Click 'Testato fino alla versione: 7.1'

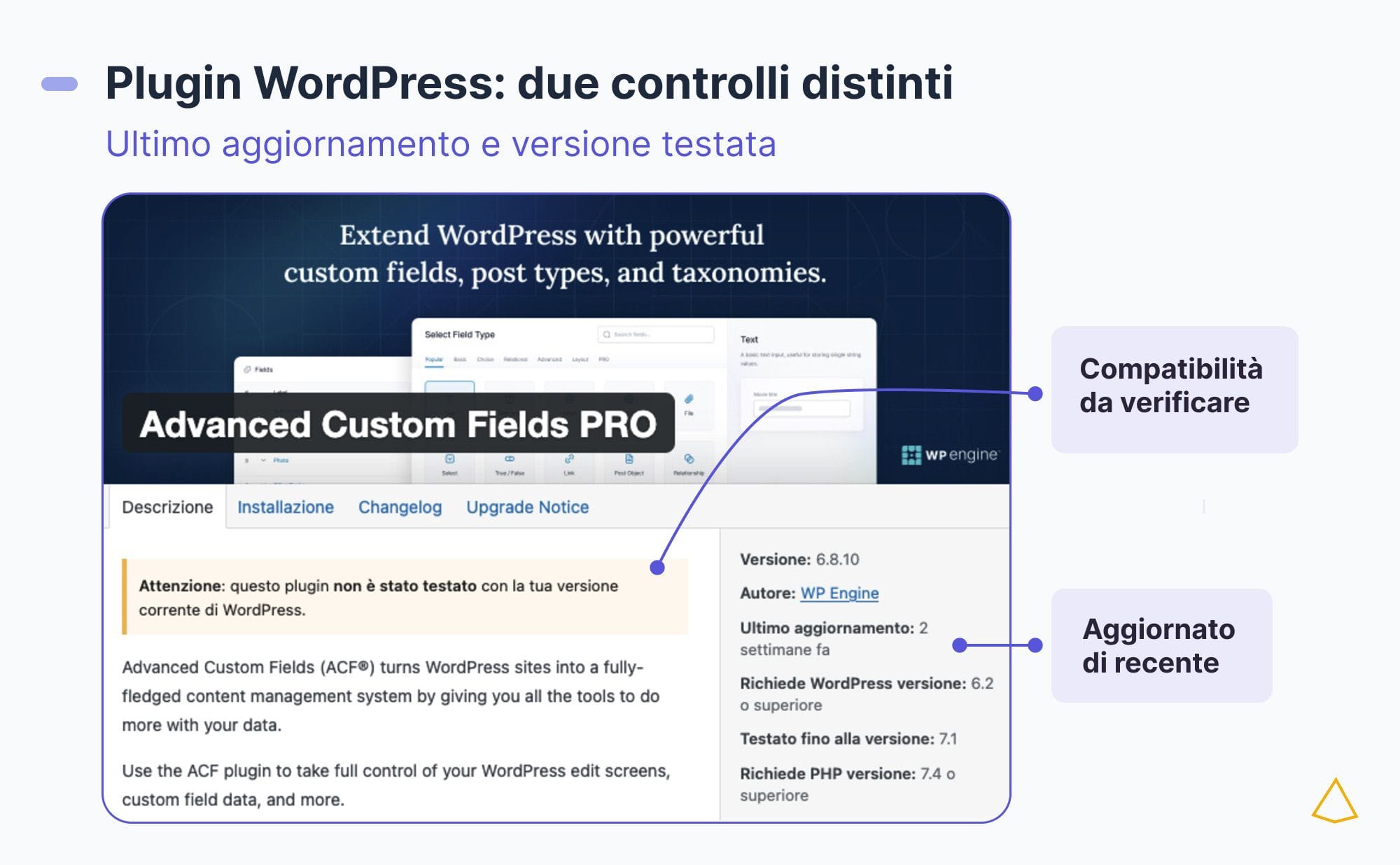(848, 738)
